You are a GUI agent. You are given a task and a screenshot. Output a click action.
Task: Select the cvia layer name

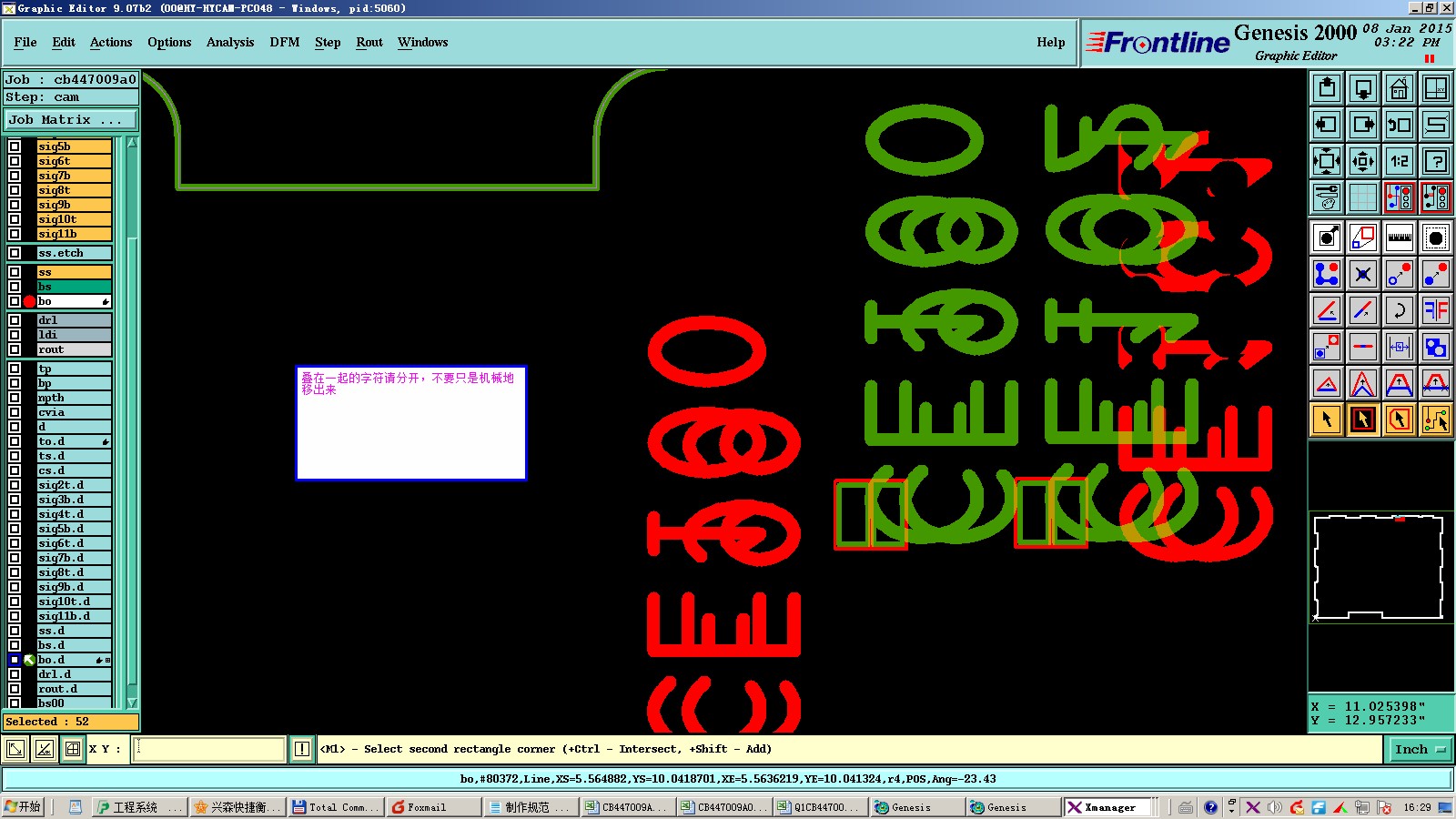[74, 412]
